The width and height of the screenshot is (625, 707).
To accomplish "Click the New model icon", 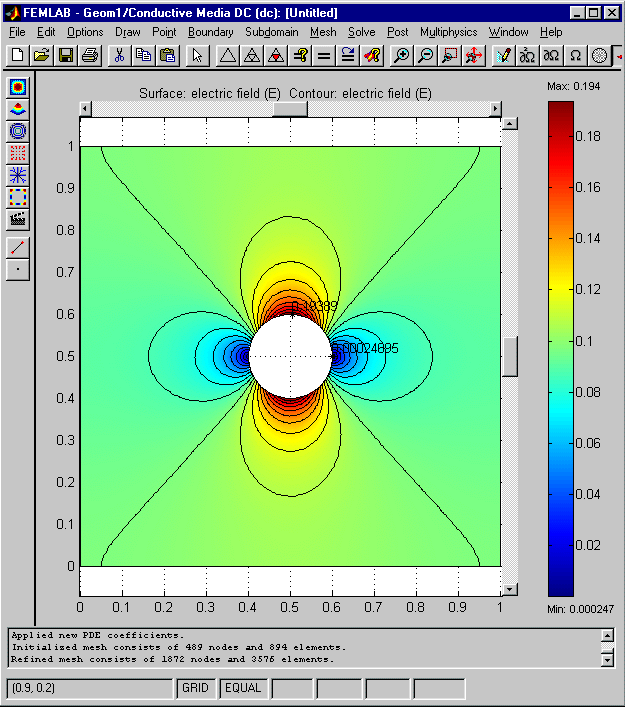I will click(x=18, y=56).
